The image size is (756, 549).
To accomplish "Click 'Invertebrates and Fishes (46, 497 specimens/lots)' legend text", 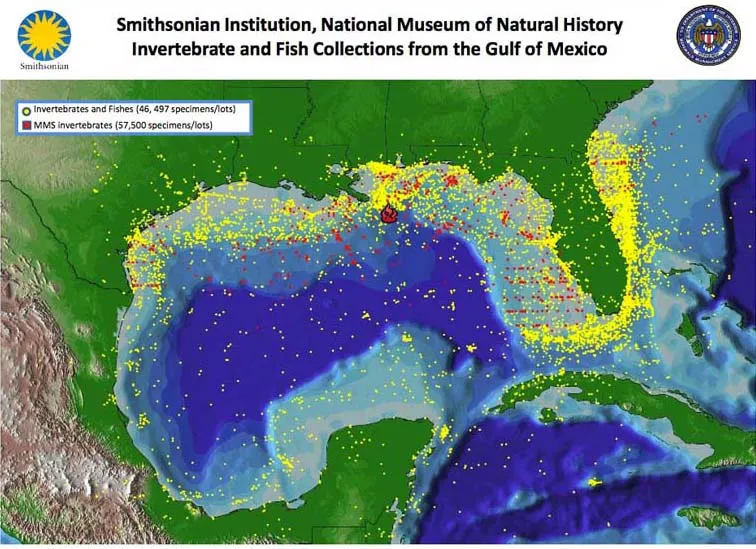I will pos(135,109).
